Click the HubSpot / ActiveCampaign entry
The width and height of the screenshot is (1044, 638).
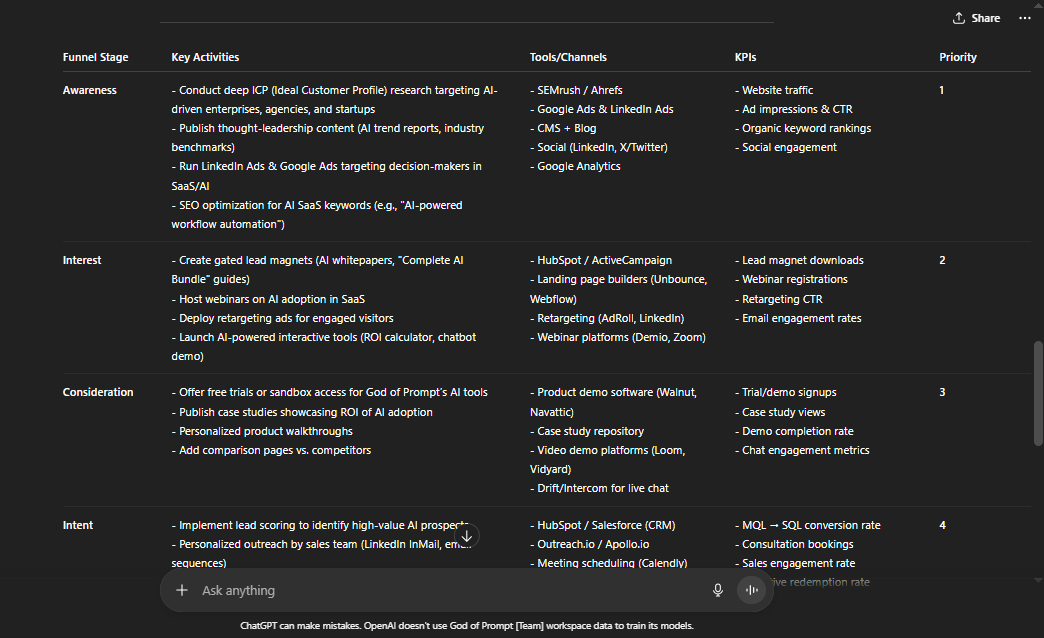click(x=601, y=260)
